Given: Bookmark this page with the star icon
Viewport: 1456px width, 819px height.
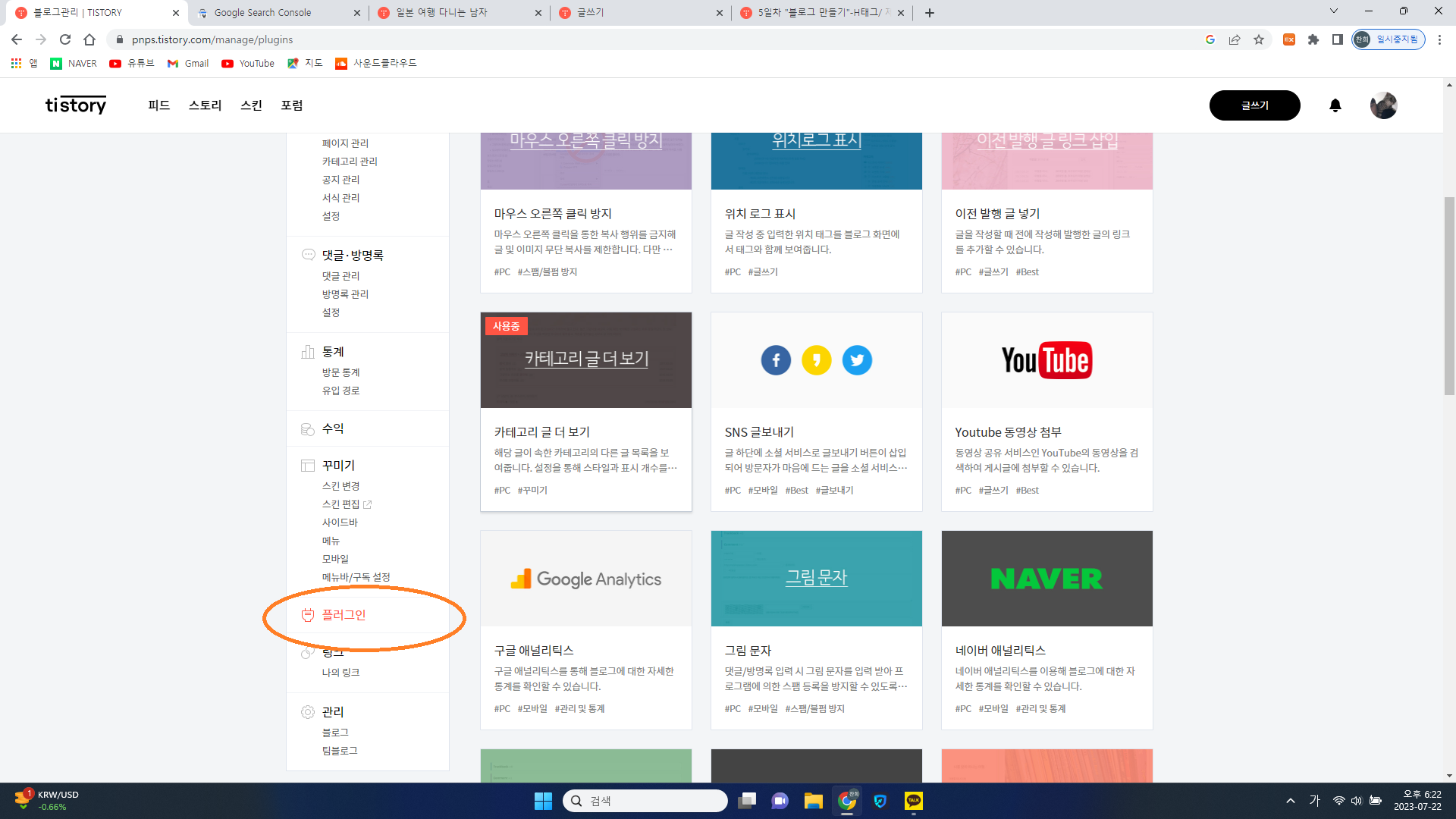Looking at the screenshot, I should tap(1259, 39).
